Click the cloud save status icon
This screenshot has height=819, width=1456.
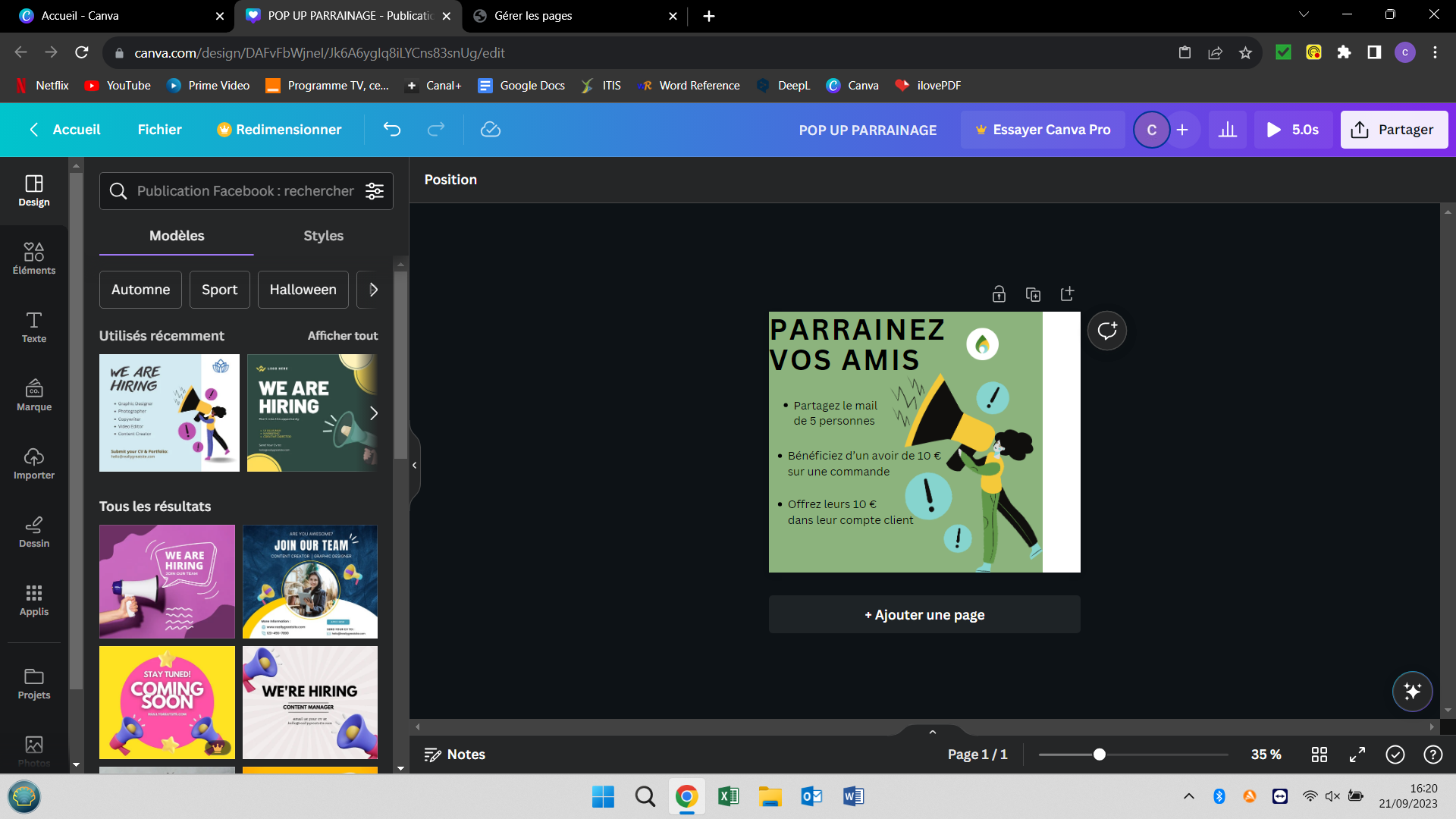491,130
